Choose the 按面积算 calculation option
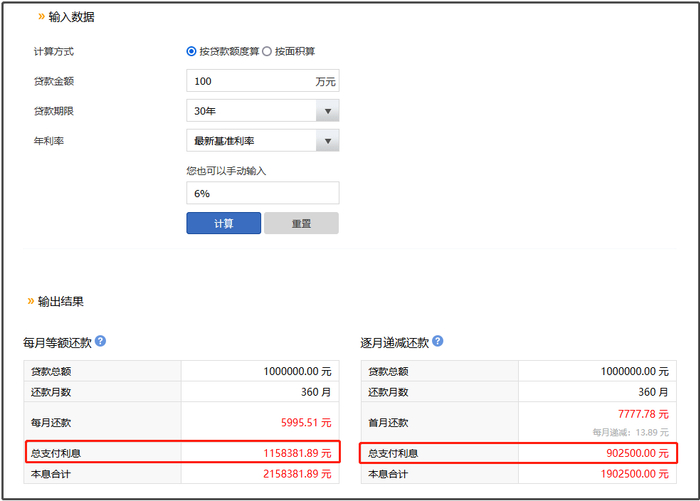Viewport: 700px width, 501px height. (x=267, y=51)
